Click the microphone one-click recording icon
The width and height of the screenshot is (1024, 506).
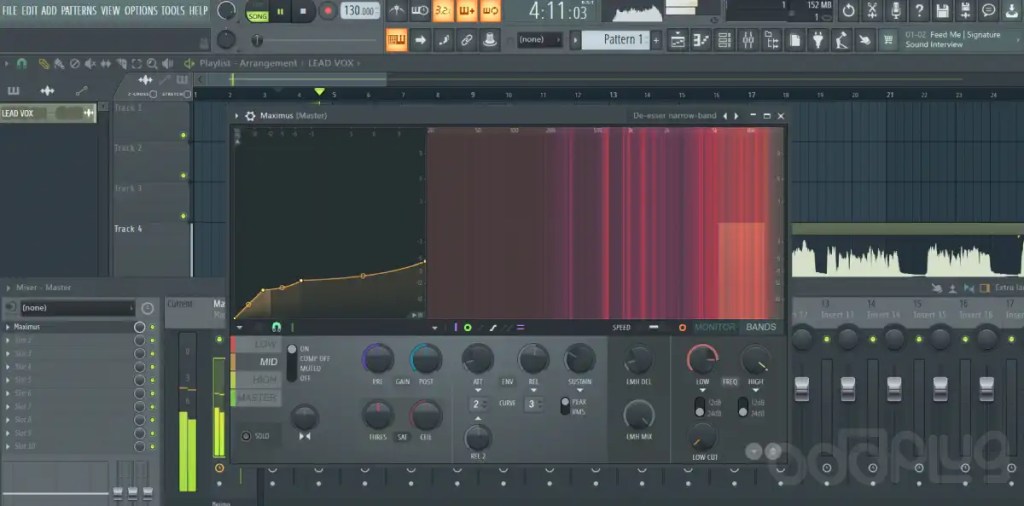pyautogui.click(x=896, y=10)
